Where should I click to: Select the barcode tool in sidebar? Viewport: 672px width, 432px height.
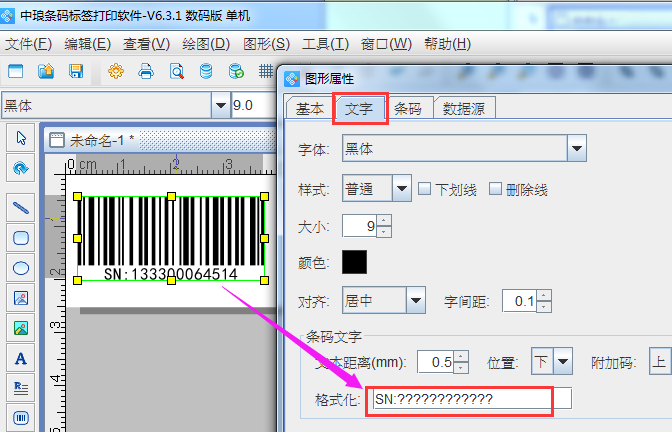point(20,416)
